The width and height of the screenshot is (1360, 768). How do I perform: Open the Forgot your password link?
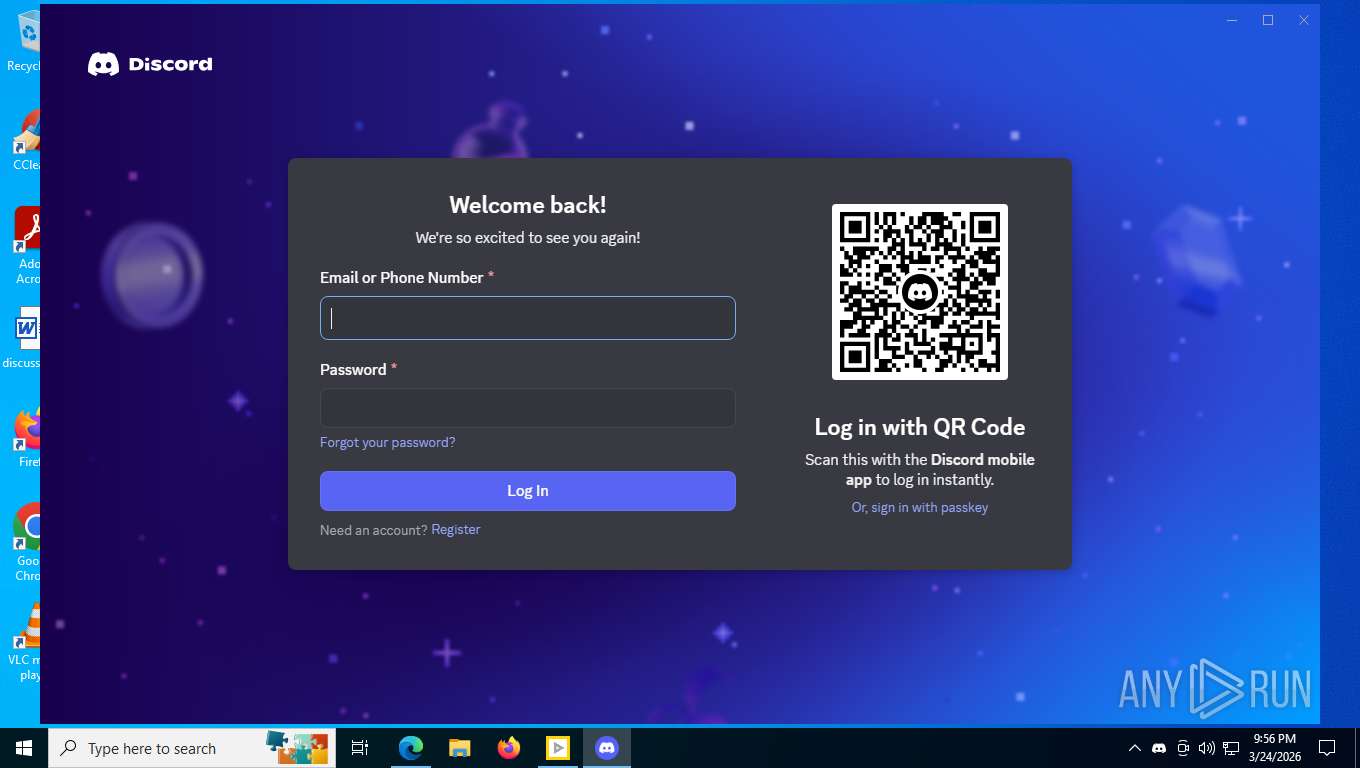coord(388,442)
